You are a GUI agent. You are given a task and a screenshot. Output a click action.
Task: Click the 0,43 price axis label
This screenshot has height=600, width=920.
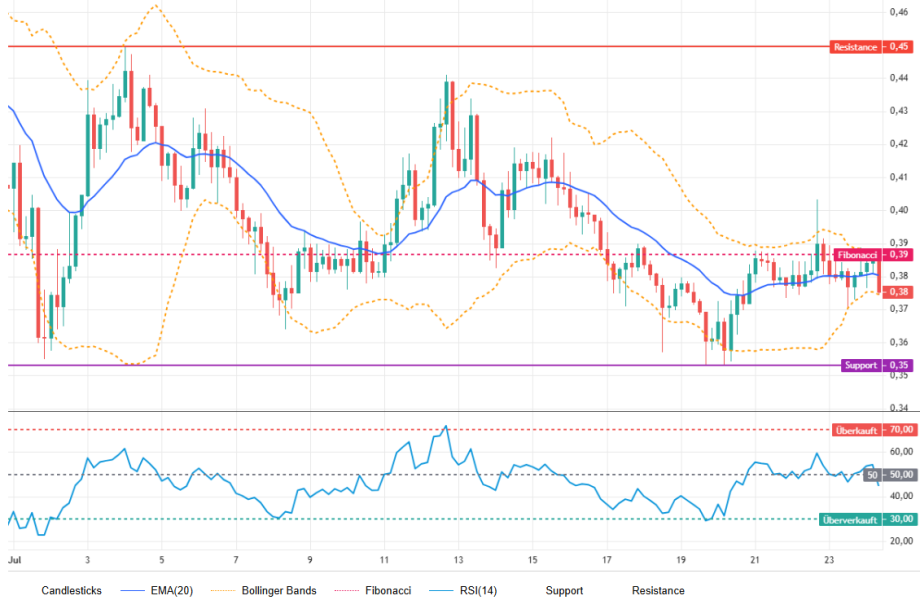pos(899,110)
